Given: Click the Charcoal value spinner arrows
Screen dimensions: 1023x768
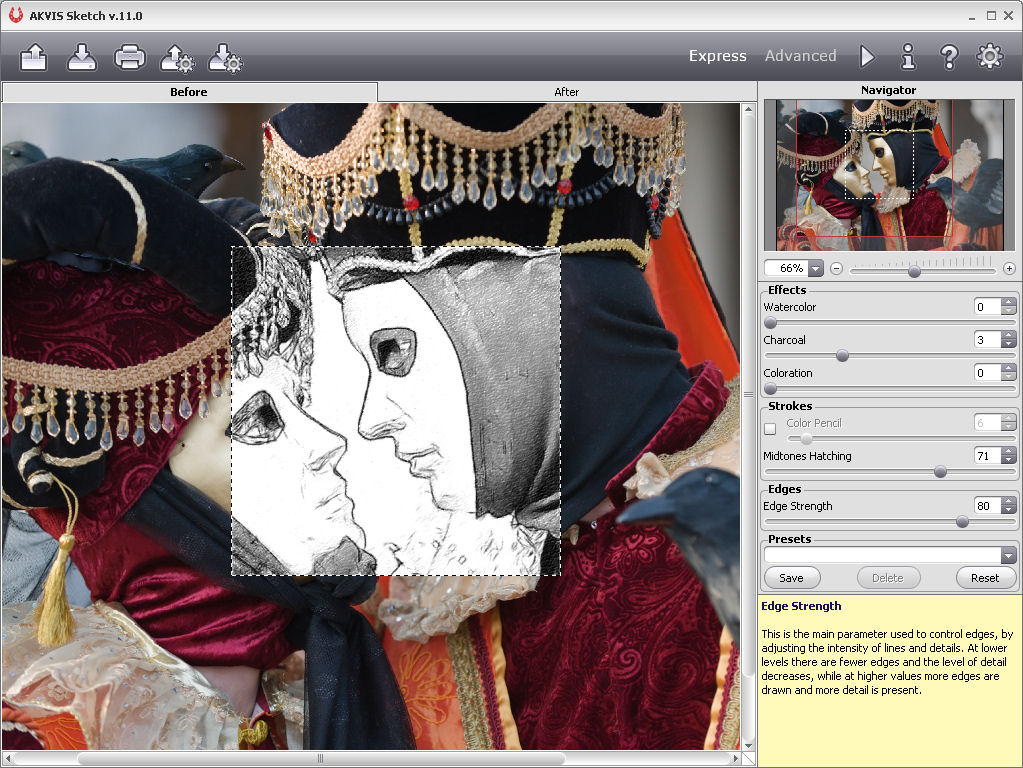Looking at the screenshot, I should click(1008, 340).
